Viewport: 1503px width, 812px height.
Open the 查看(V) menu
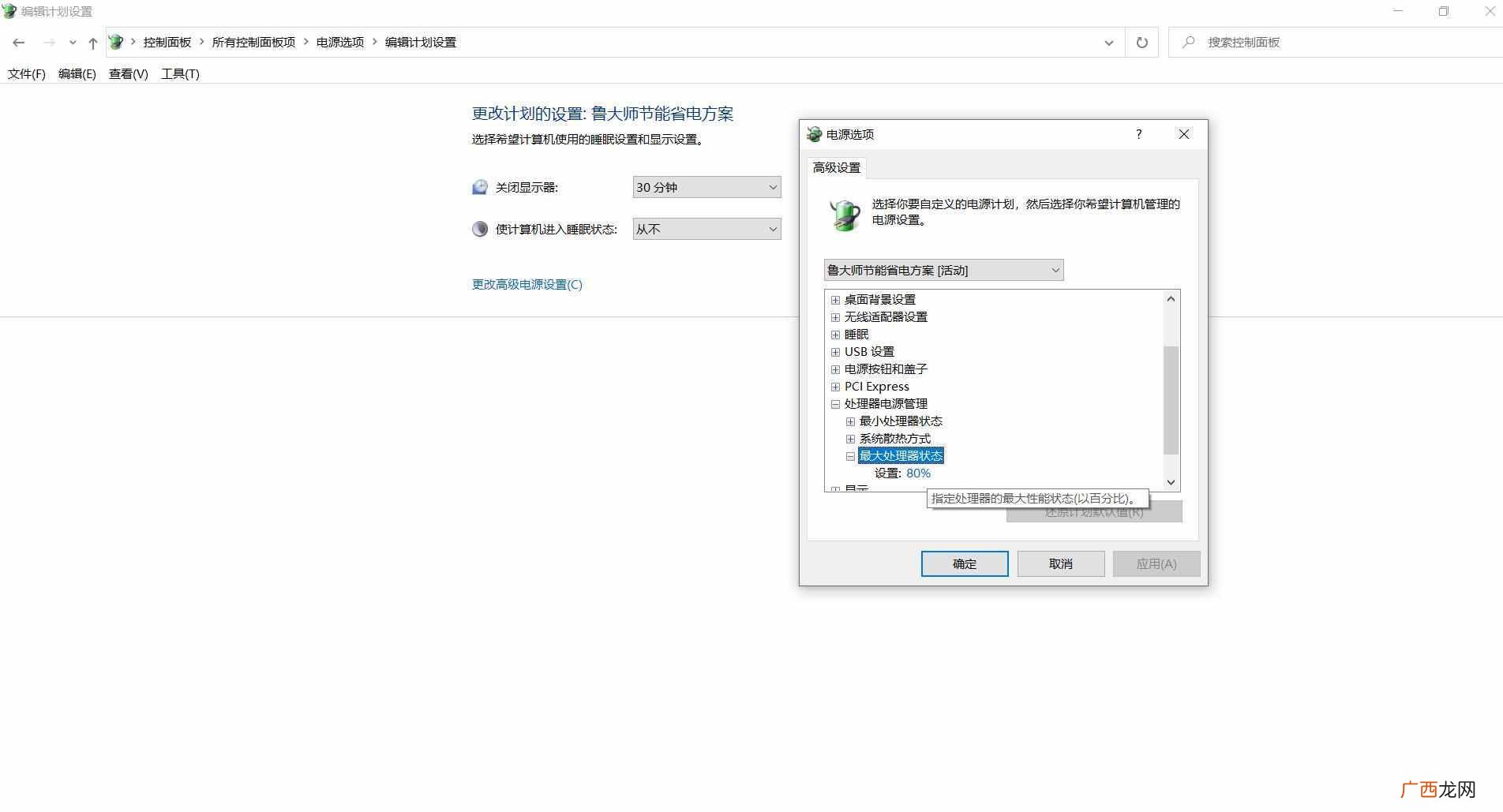(129, 73)
